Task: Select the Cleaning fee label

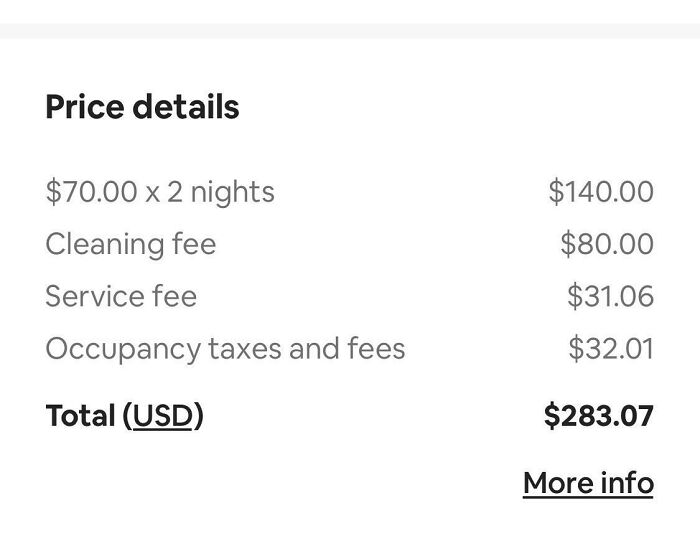Action: [130, 244]
